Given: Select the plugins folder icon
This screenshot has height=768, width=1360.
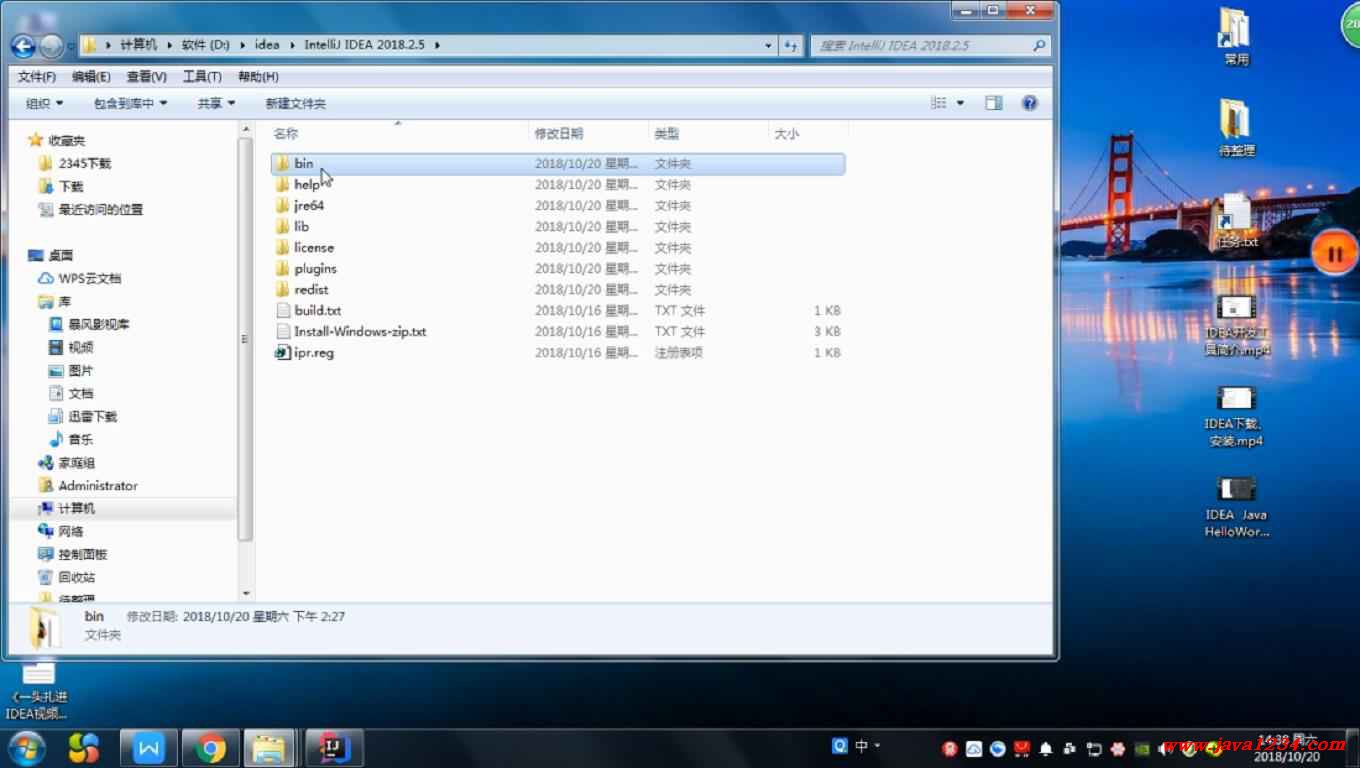Looking at the screenshot, I should (x=283, y=268).
